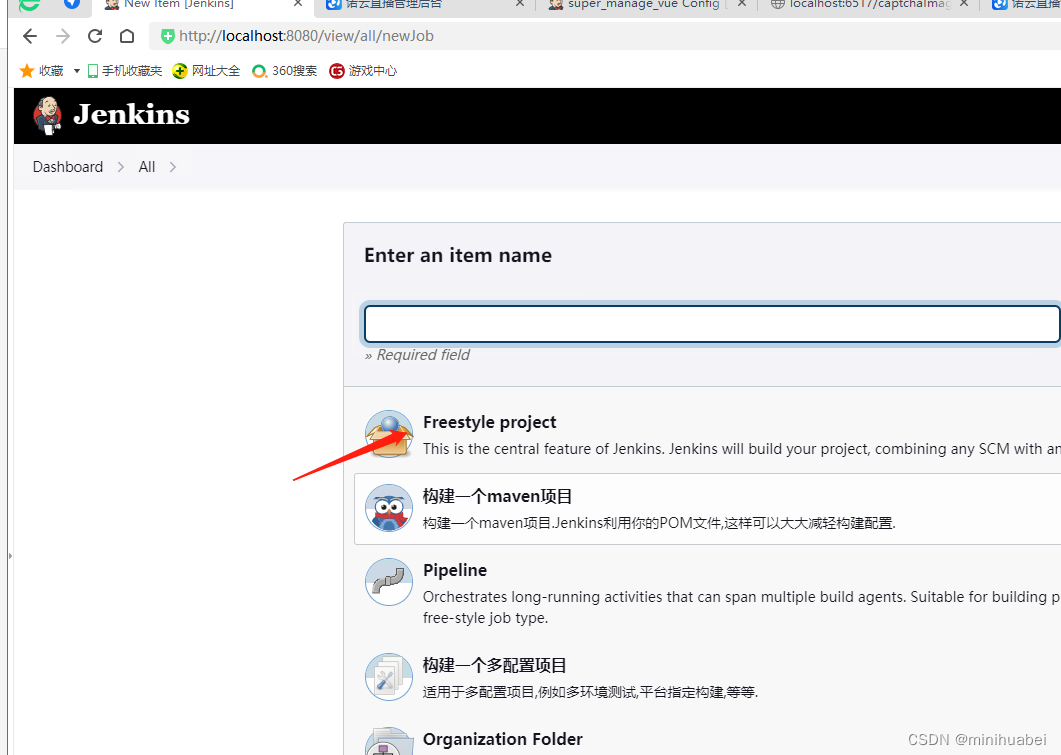Click the browser Forward arrow
Screen dimensions: 1061x755
click(x=63, y=36)
